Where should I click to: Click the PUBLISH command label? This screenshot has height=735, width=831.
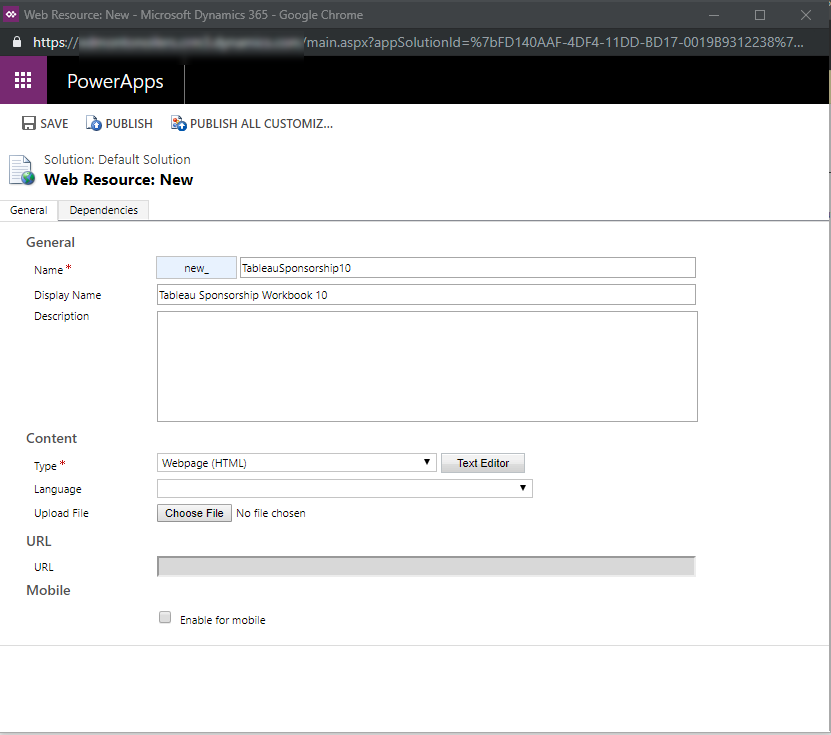click(x=129, y=123)
